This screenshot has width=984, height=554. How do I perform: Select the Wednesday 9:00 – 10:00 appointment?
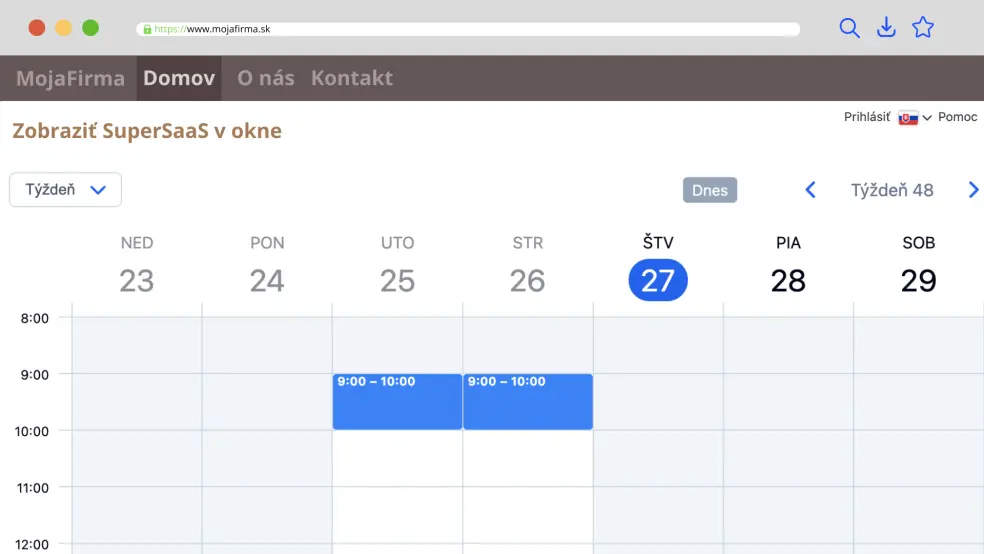pos(528,402)
